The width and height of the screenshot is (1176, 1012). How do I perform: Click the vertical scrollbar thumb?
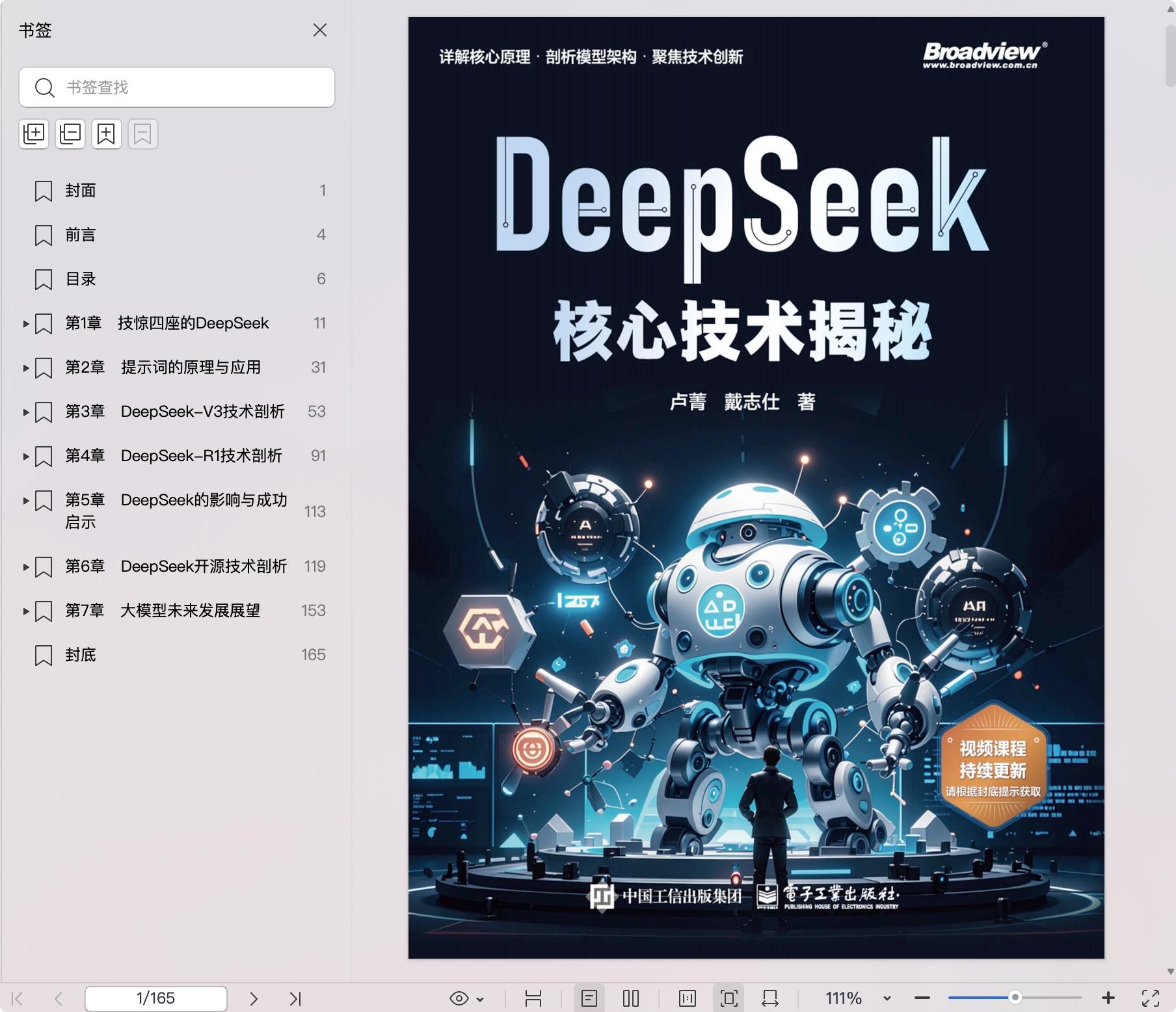(x=1170, y=57)
